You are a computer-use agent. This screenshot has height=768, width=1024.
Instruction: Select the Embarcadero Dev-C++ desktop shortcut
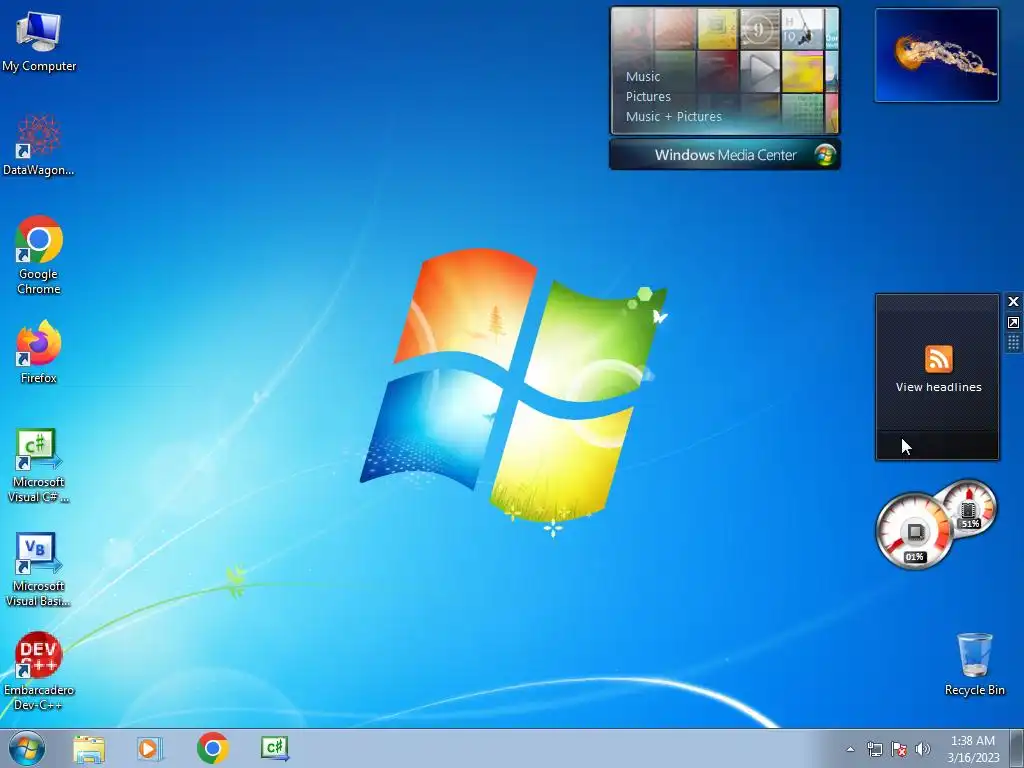(39, 671)
